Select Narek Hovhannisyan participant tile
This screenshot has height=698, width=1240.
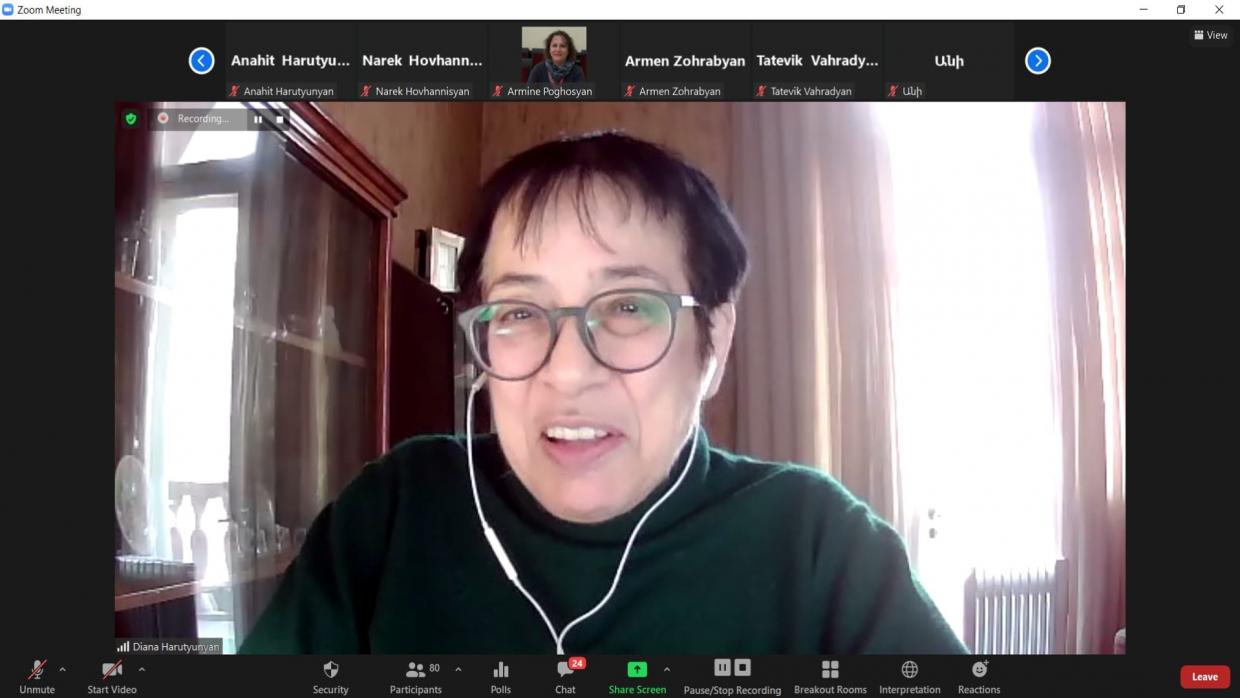[x=422, y=61]
